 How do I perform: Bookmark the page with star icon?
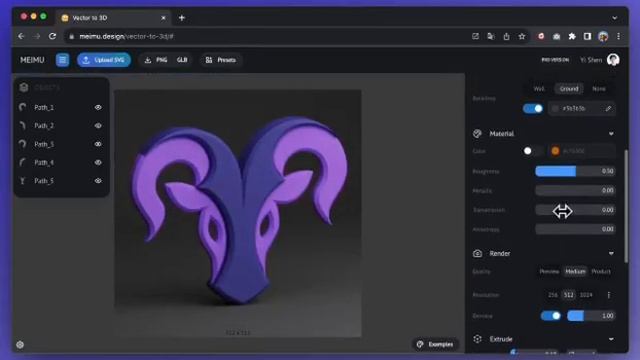tap(522, 36)
